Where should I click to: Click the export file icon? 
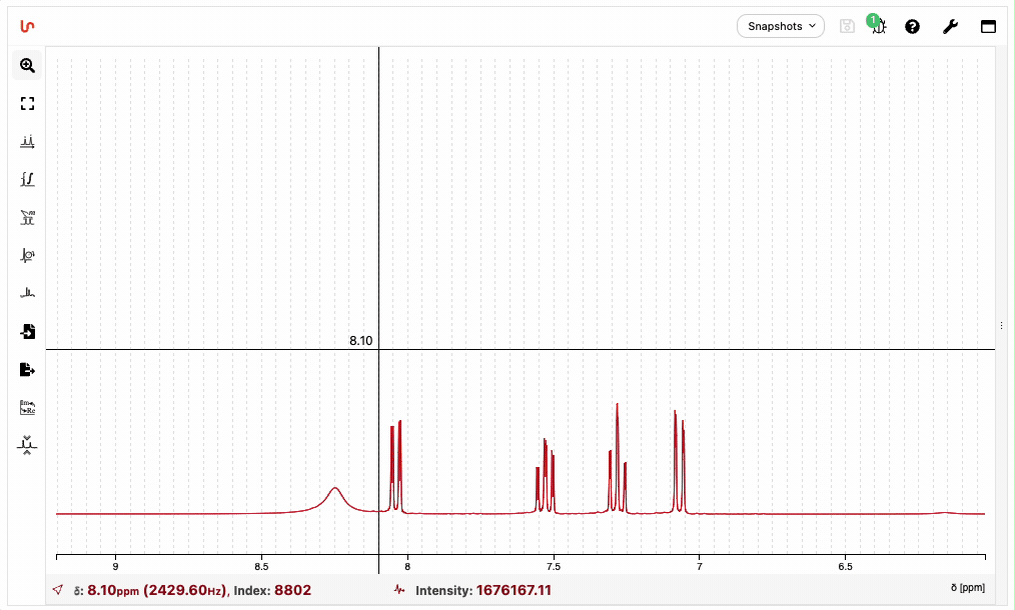pos(27,369)
